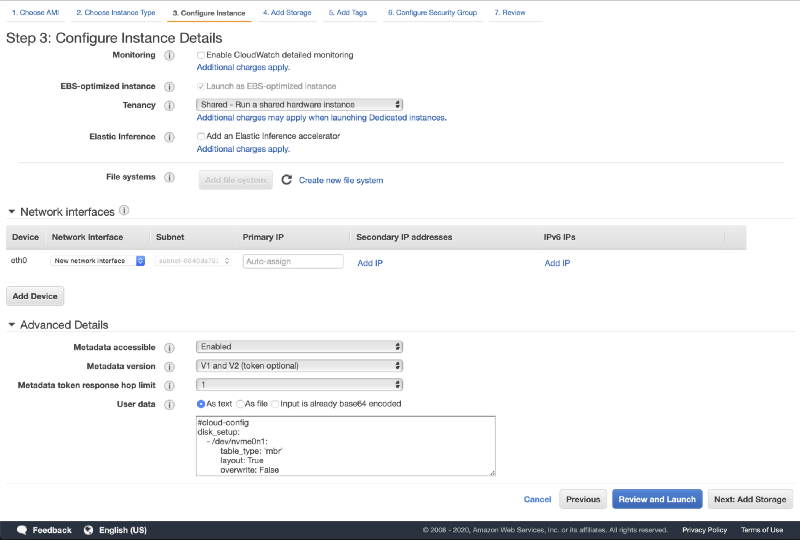Click the Create new file system link
Screen dimensions: 800x540
(340, 181)
